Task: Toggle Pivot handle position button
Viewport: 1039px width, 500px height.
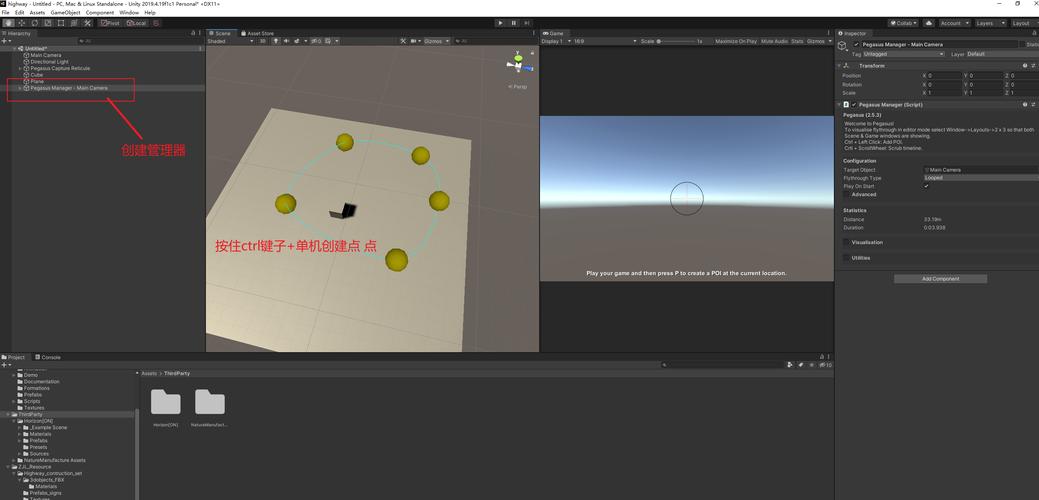Action: (110, 23)
